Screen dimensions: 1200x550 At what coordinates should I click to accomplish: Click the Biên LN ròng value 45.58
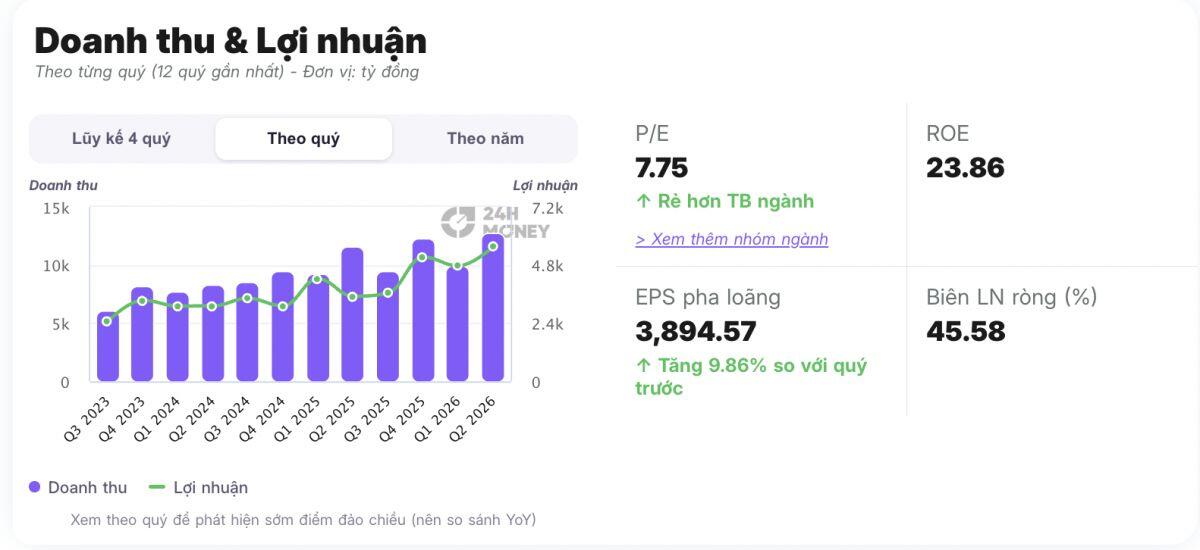click(x=965, y=331)
